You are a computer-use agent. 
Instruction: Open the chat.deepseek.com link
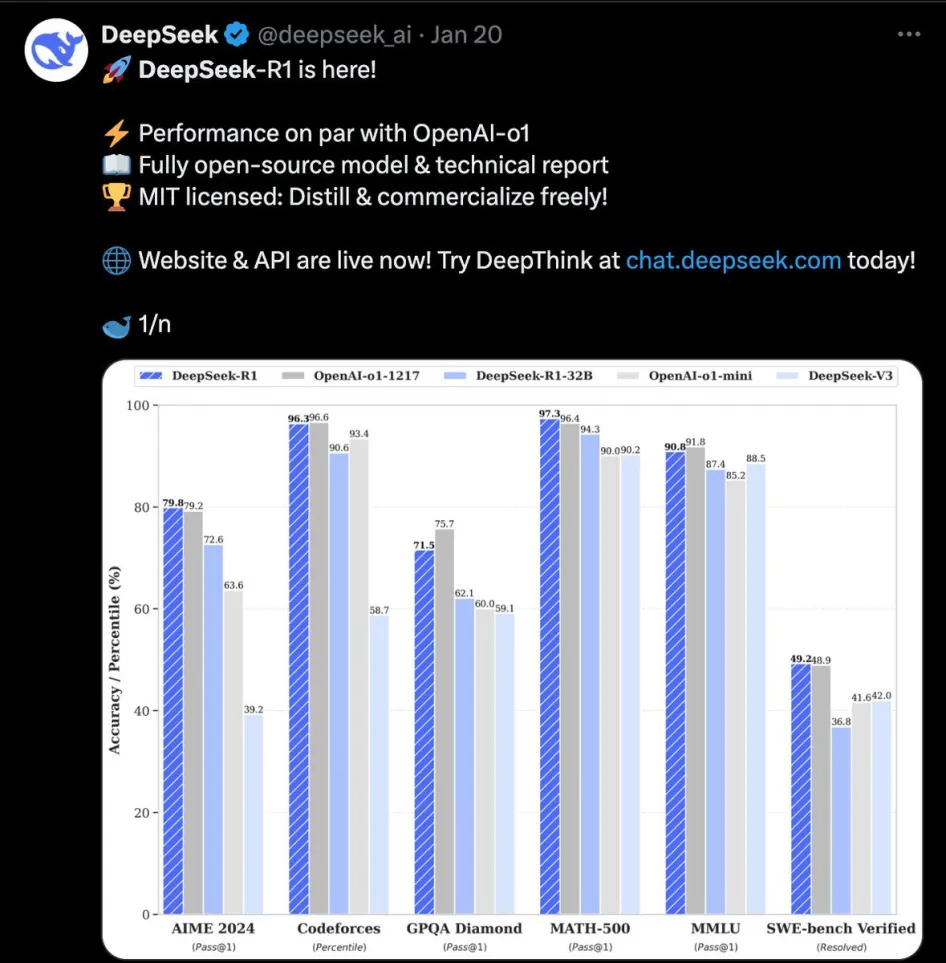[x=733, y=261]
